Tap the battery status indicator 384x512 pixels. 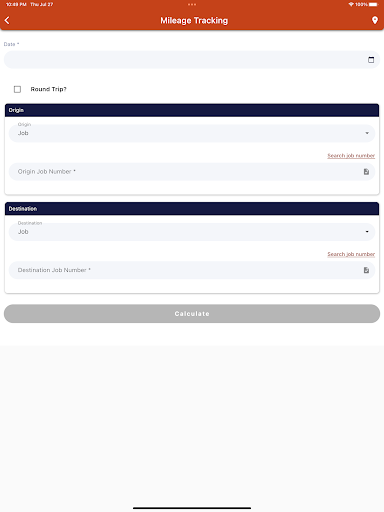click(374, 4)
